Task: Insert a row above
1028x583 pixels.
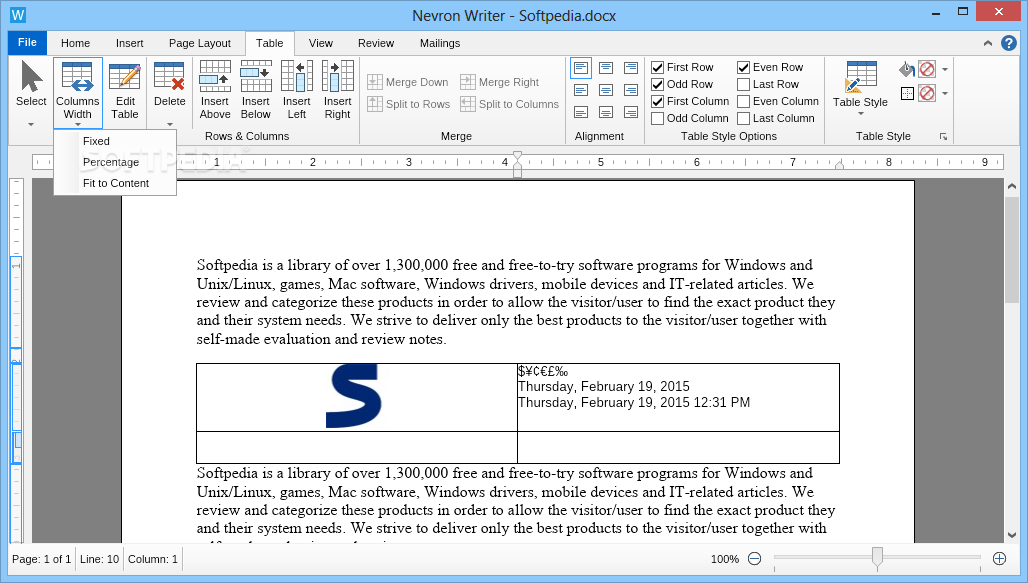Action: coord(215,90)
